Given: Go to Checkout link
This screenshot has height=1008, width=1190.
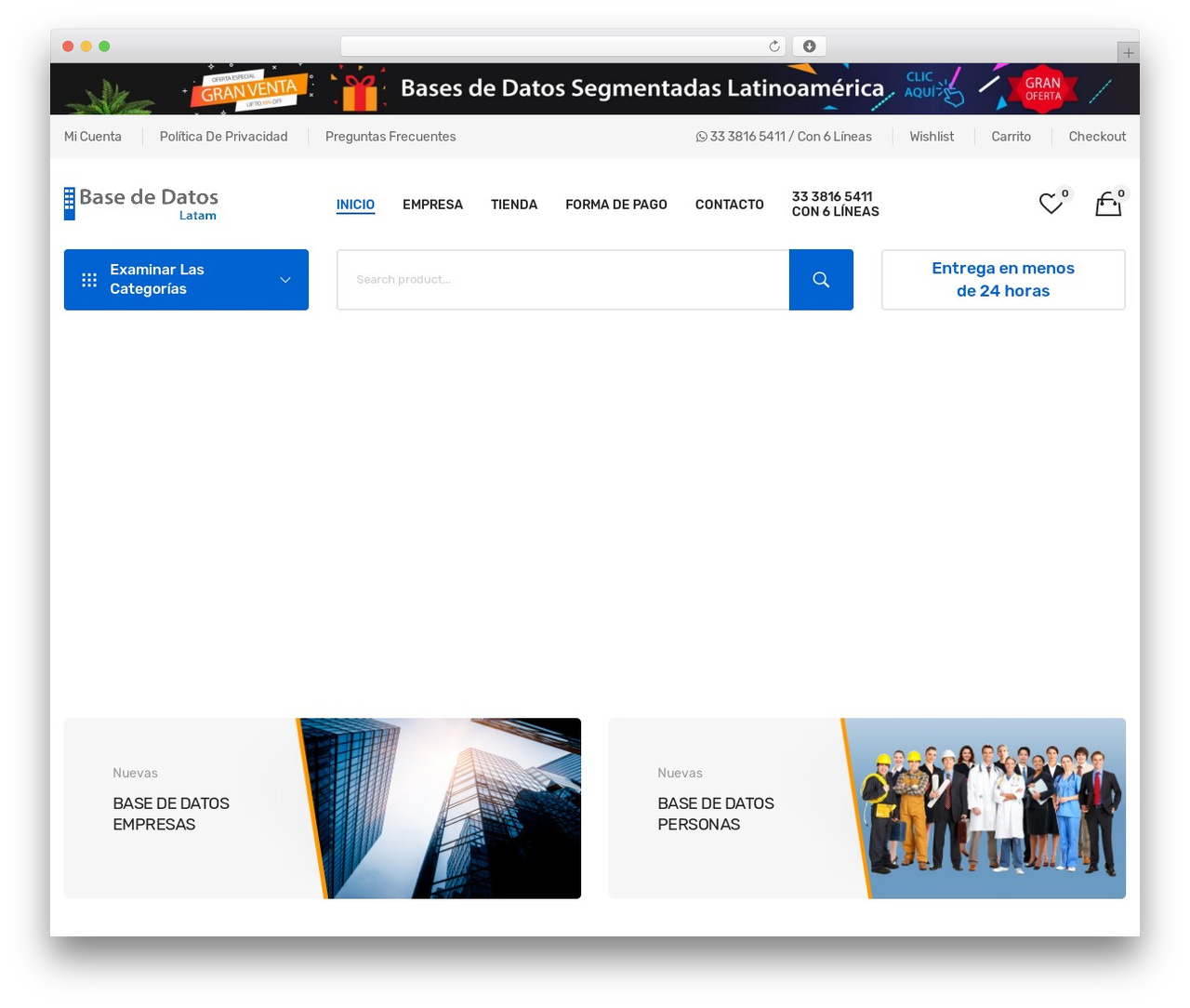Looking at the screenshot, I should 1097,137.
